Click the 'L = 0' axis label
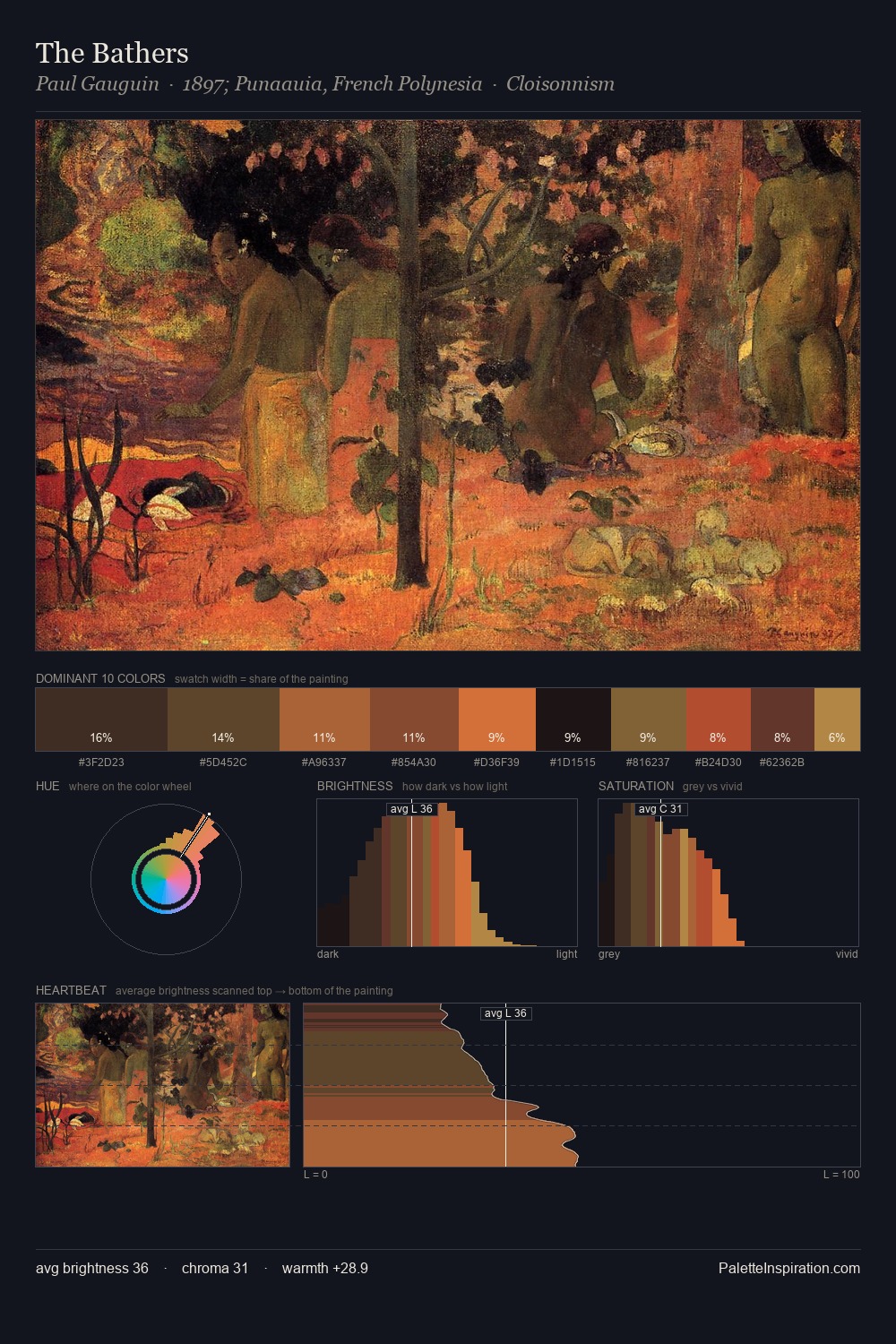The width and height of the screenshot is (896, 1344). 315,1175
